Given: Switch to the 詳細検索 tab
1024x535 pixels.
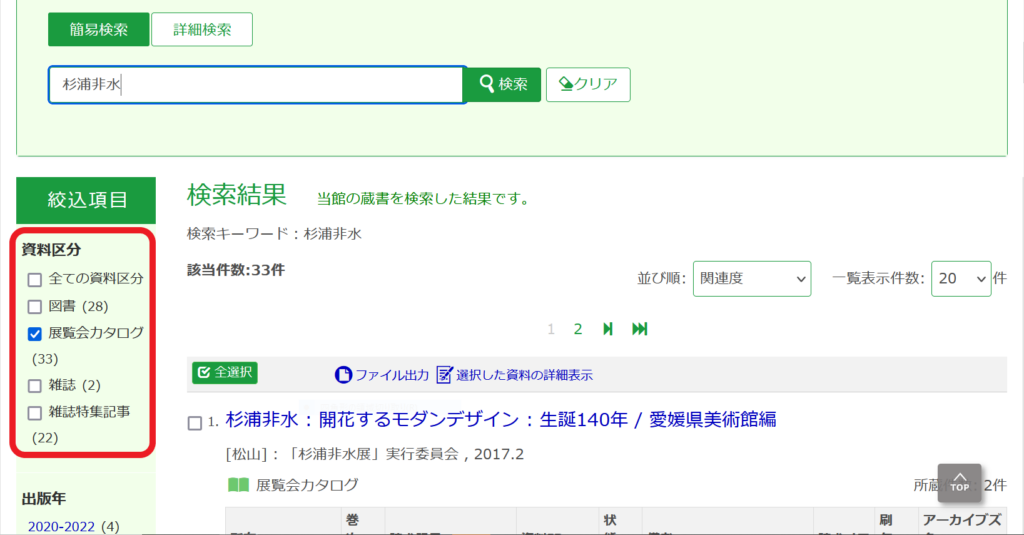Looking at the screenshot, I should coord(202,29).
